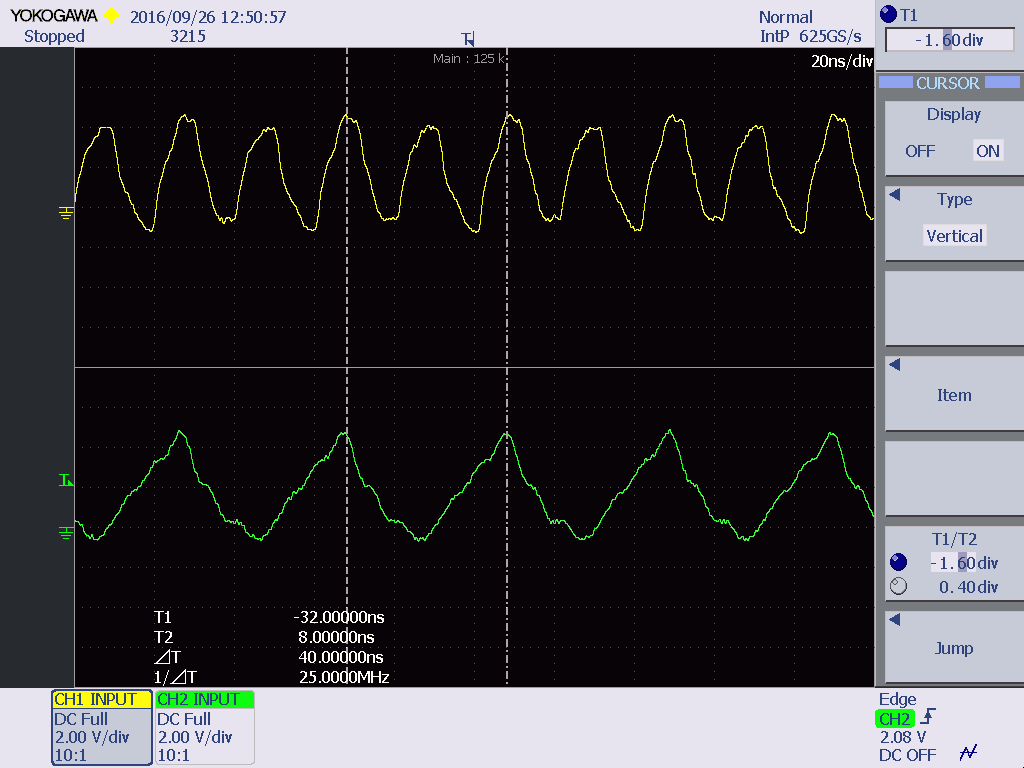
Task: Click the trigger hysteresis icon near DC OFF
Action: [968, 753]
